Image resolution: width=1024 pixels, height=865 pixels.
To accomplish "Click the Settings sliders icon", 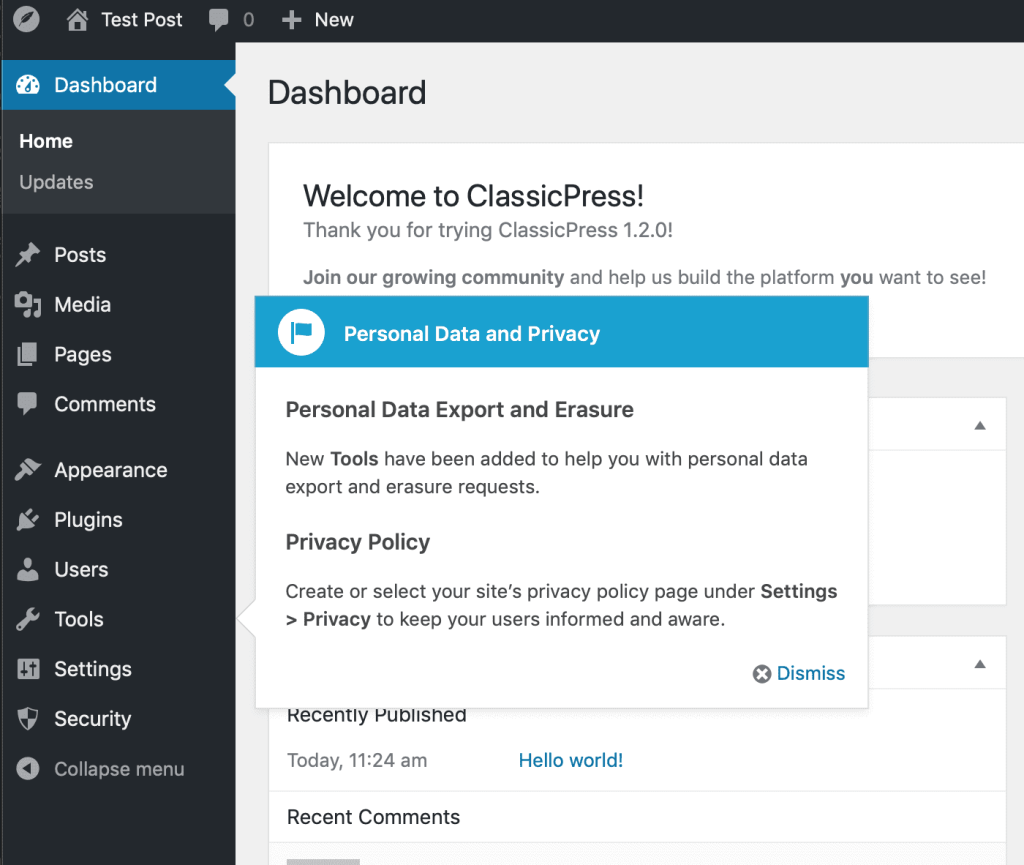I will (x=27, y=668).
